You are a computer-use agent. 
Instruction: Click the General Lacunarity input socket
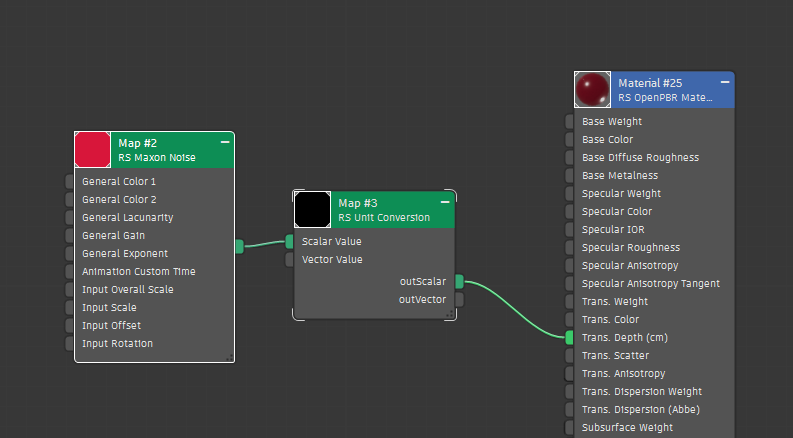[70, 218]
